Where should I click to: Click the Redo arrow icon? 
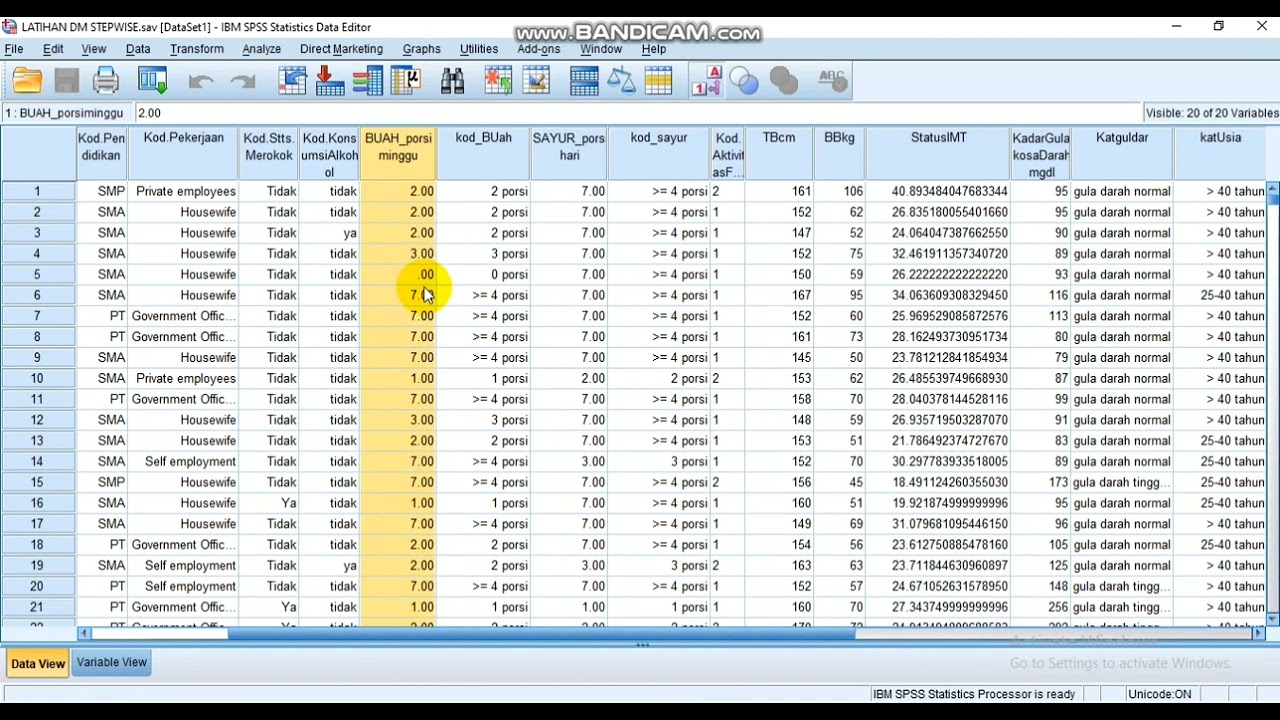(x=243, y=82)
